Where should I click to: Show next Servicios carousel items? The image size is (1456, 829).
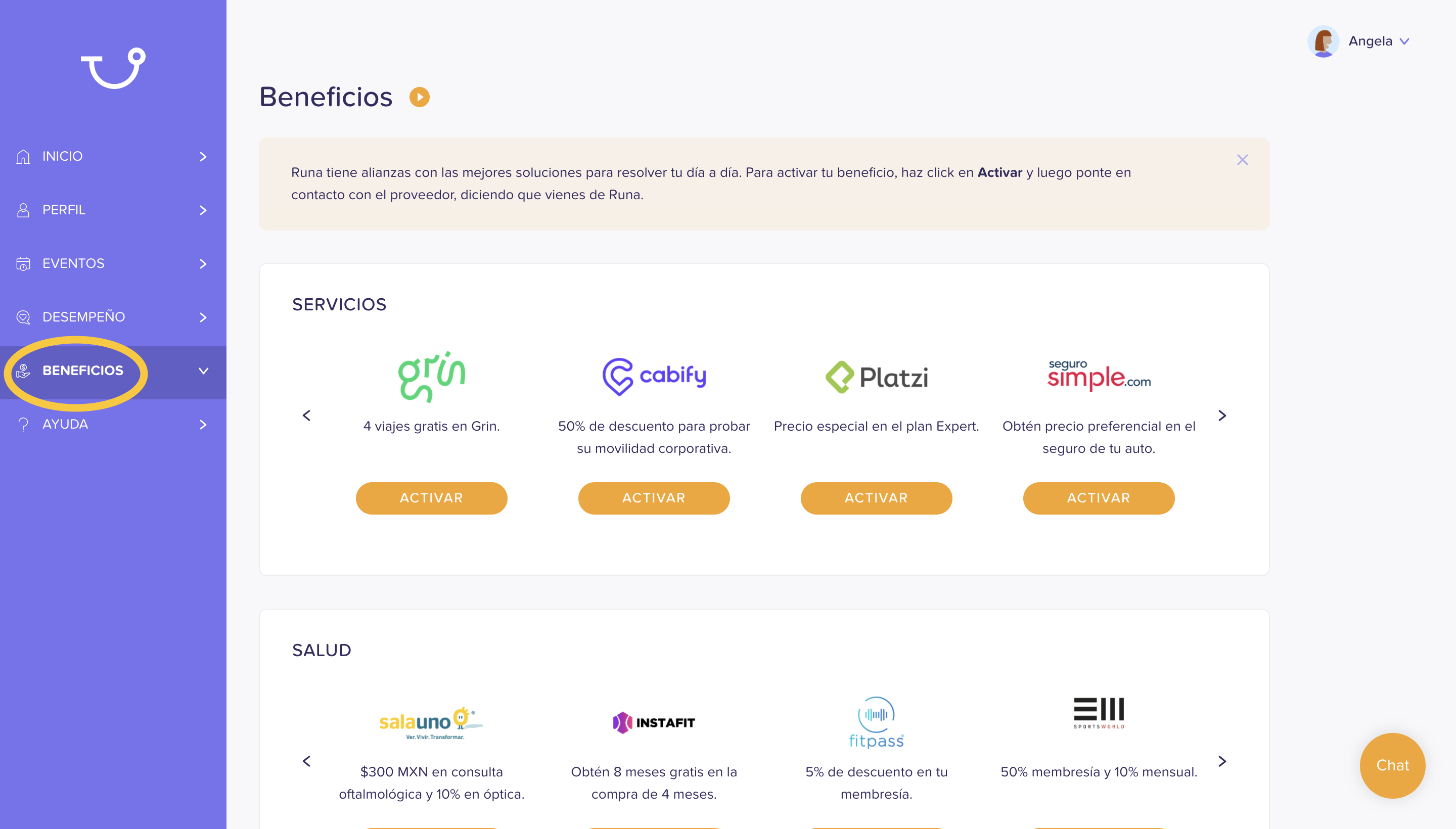1222,416
